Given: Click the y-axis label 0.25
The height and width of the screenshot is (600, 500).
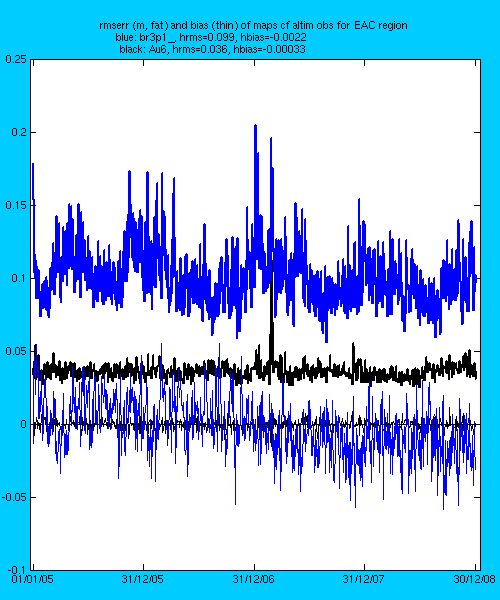Looking at the screenshot, I should 16,59.
